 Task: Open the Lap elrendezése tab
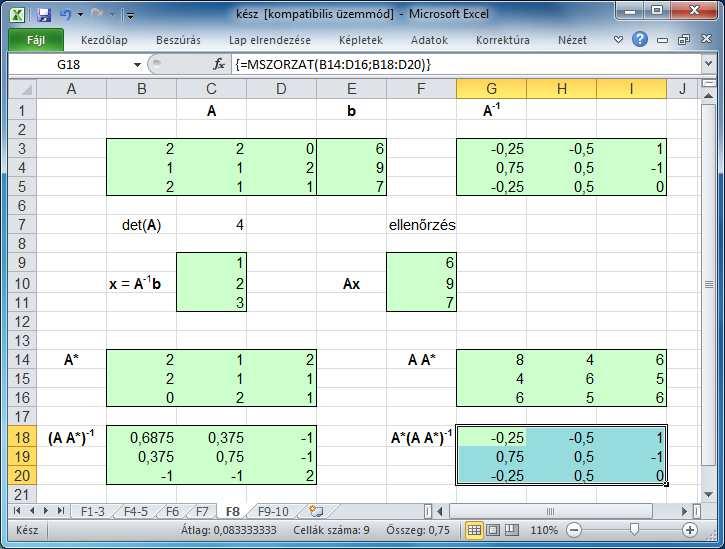[270, 40]
